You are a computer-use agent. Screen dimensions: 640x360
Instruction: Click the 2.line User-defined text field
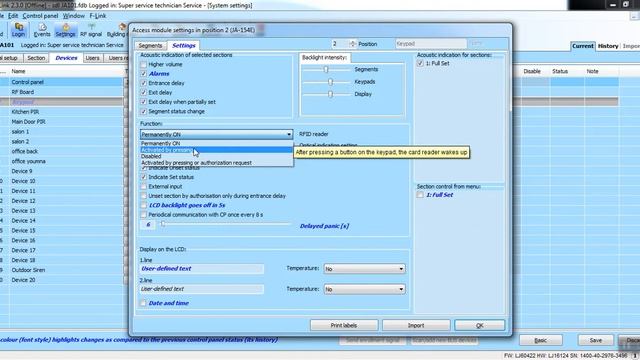[202, 289]
